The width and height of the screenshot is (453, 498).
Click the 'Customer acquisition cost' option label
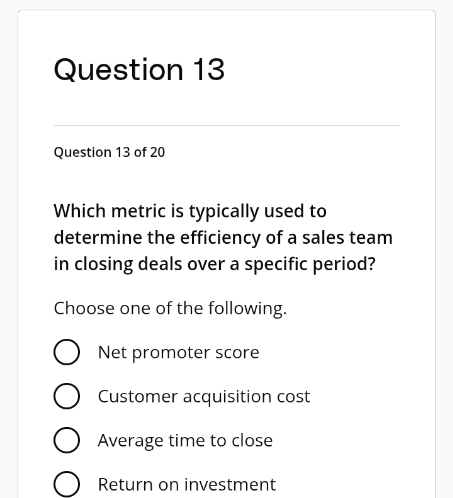tap(204, 397)
